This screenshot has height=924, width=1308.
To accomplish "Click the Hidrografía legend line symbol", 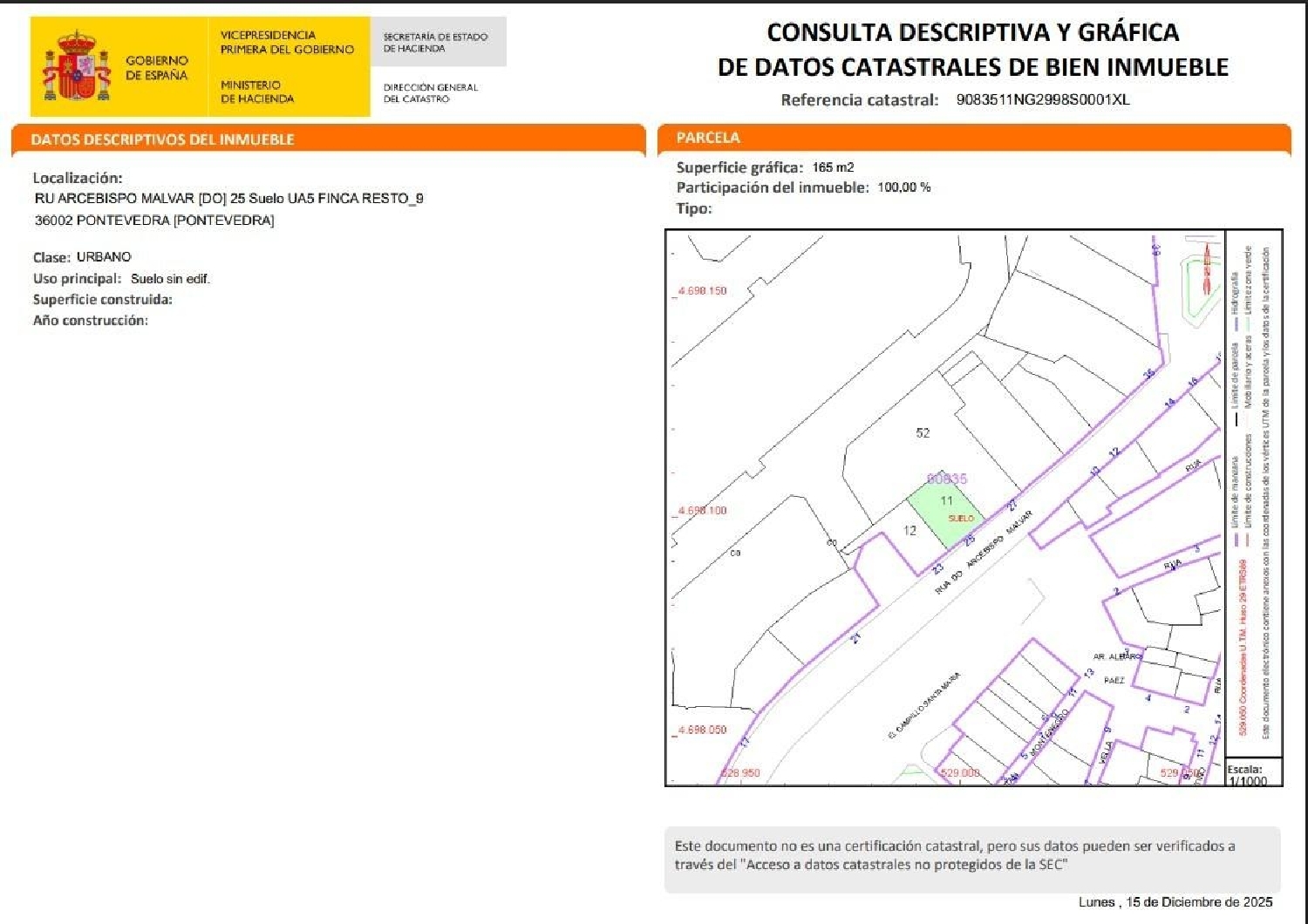I will tap(1236, 323).
